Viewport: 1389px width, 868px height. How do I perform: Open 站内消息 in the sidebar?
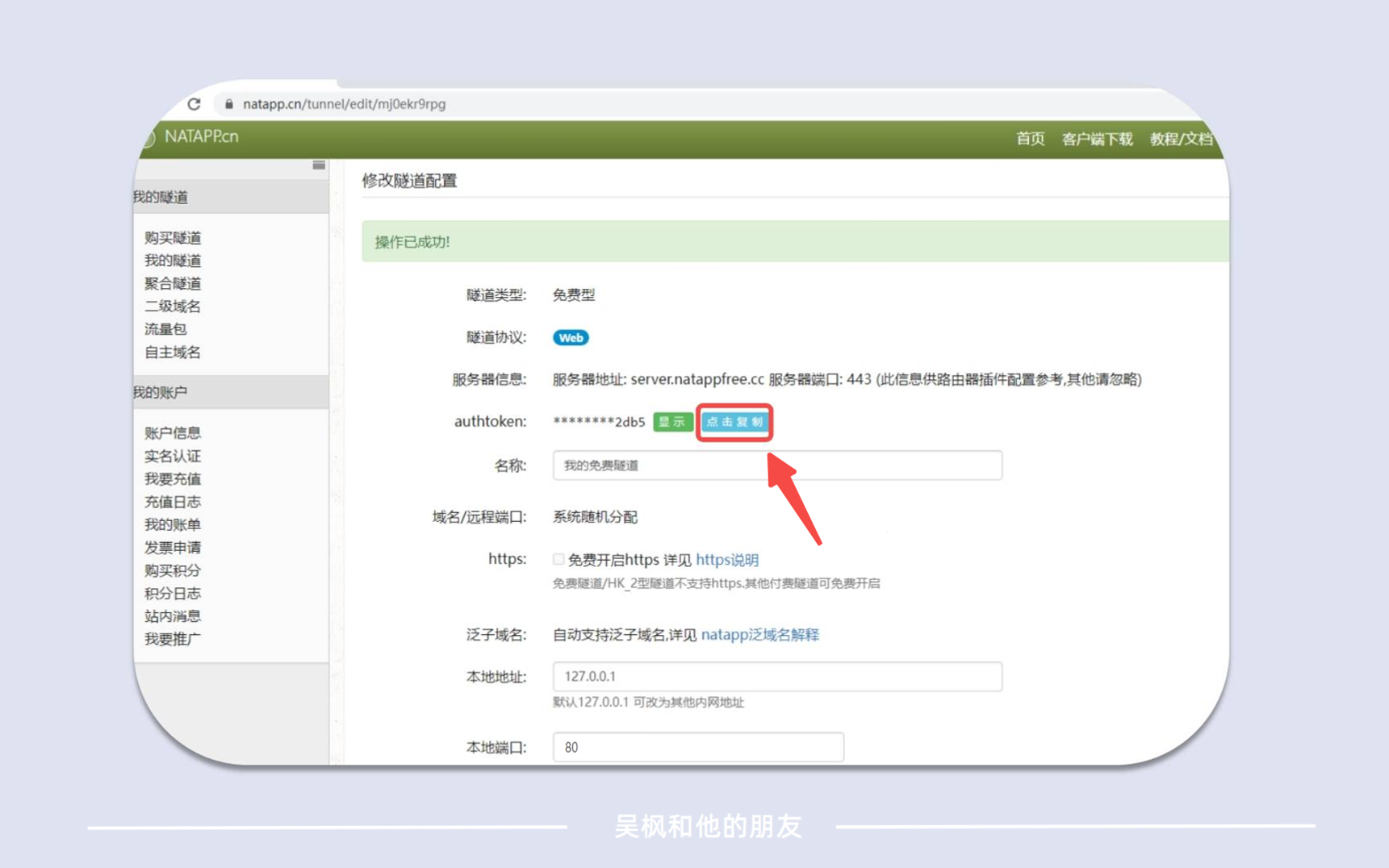point(173,616)
